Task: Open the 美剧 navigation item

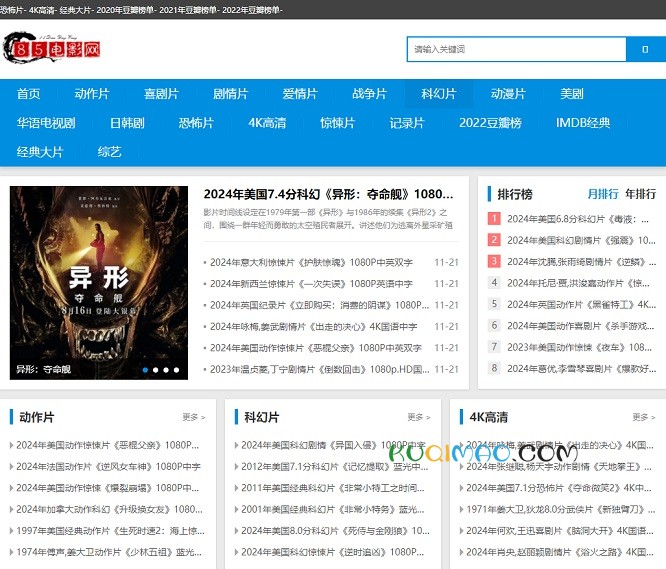Action: (x=572, y=94)
